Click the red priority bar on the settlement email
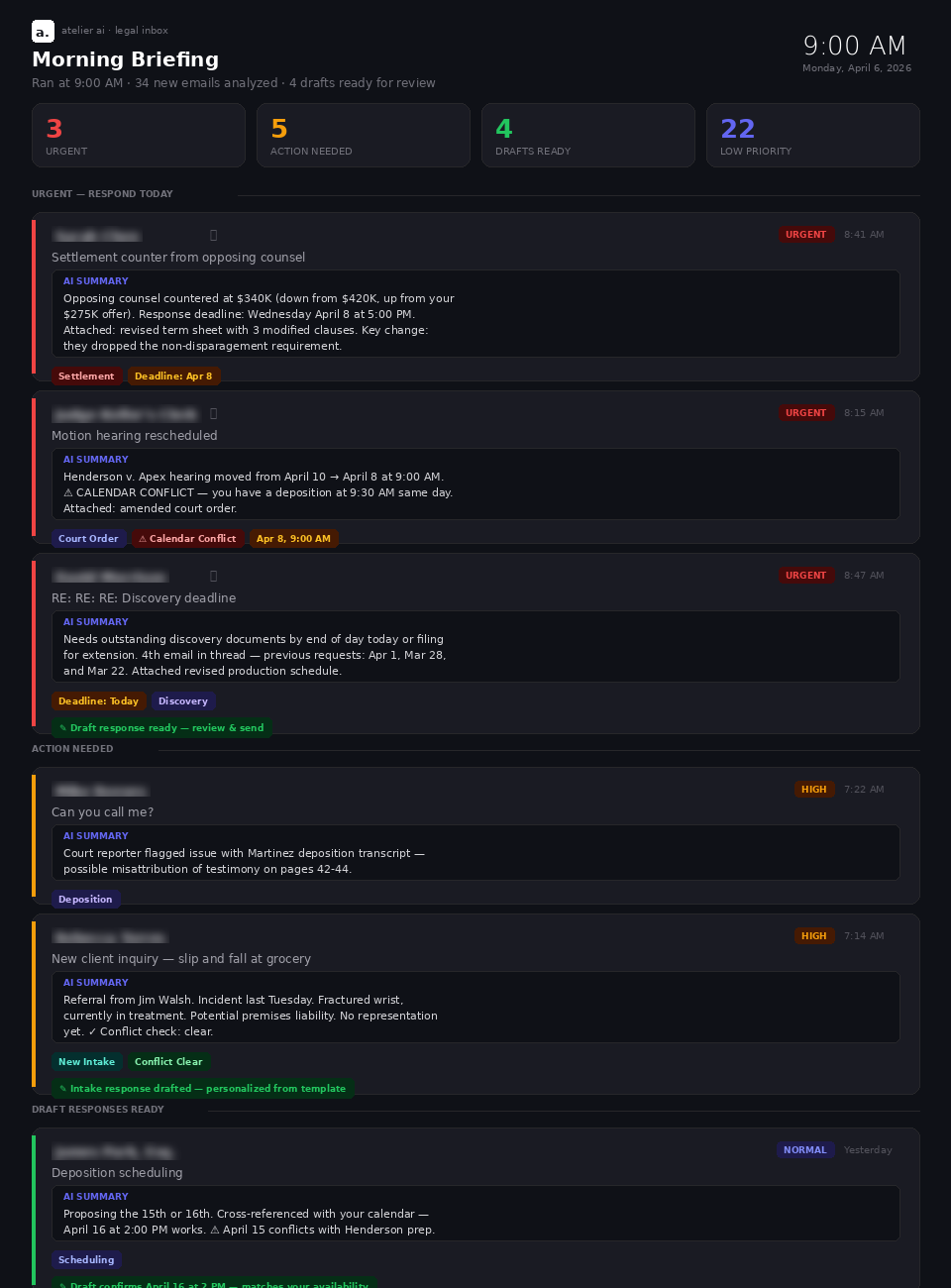951x1288 pixels. click(x=35, y=295)
